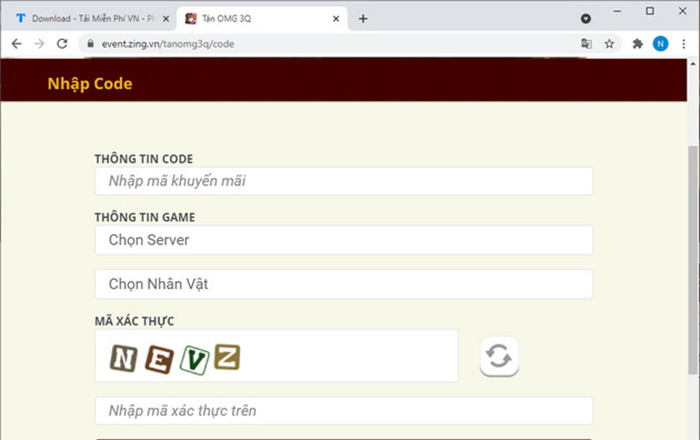Open the Google Translate icon
Image resolution: width=700 pixels, height=440 pixels.
(586, 44)
